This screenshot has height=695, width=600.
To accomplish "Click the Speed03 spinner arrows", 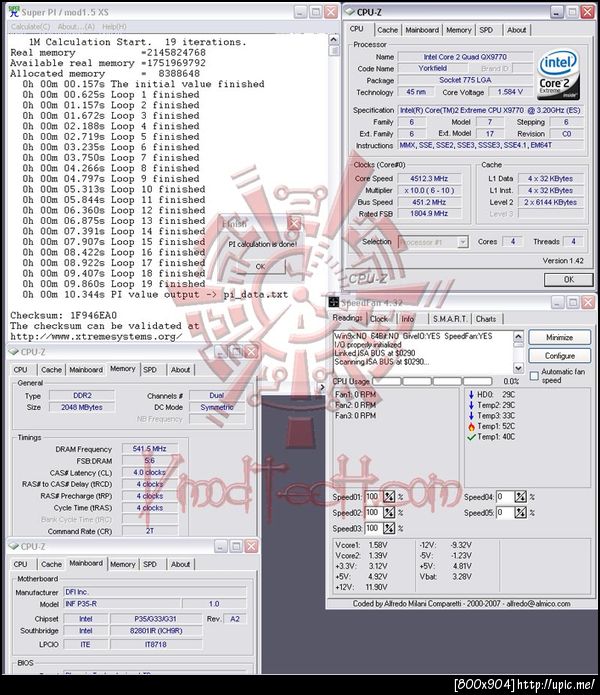I will click(389, 528).
